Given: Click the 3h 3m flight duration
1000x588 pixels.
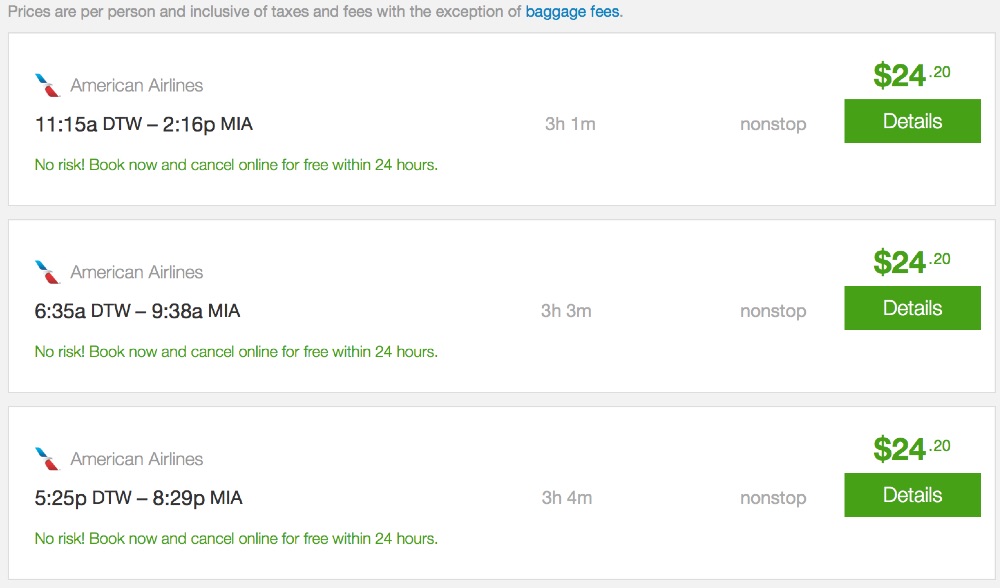Looking at the screenshot, I should (566, 311).
